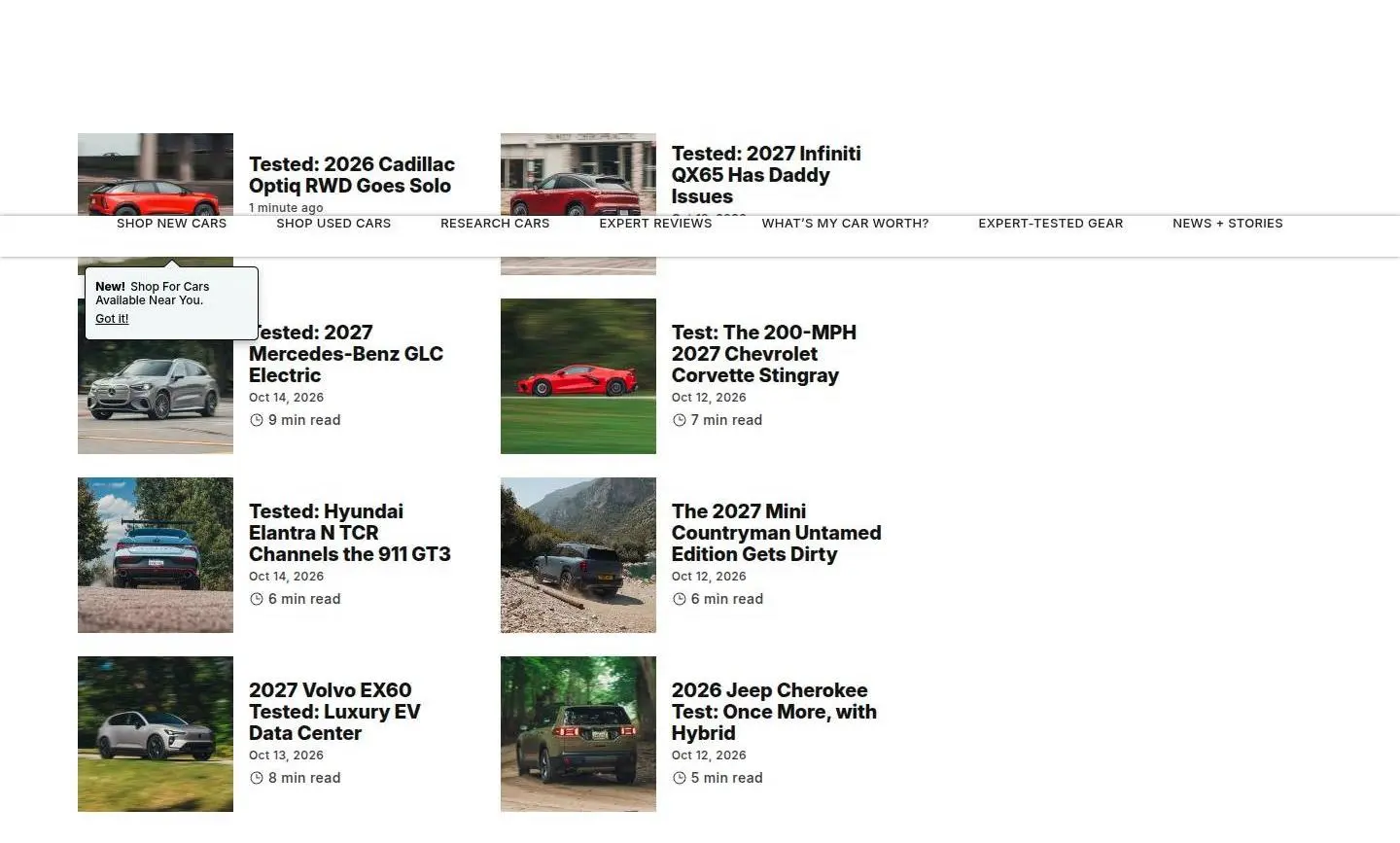Viewport: 1400px width, 843px height.
Task: Click the Oct 12, 2026 date under Jeep Cherokee
Action: pyautogui.click(x=709, y=755)
